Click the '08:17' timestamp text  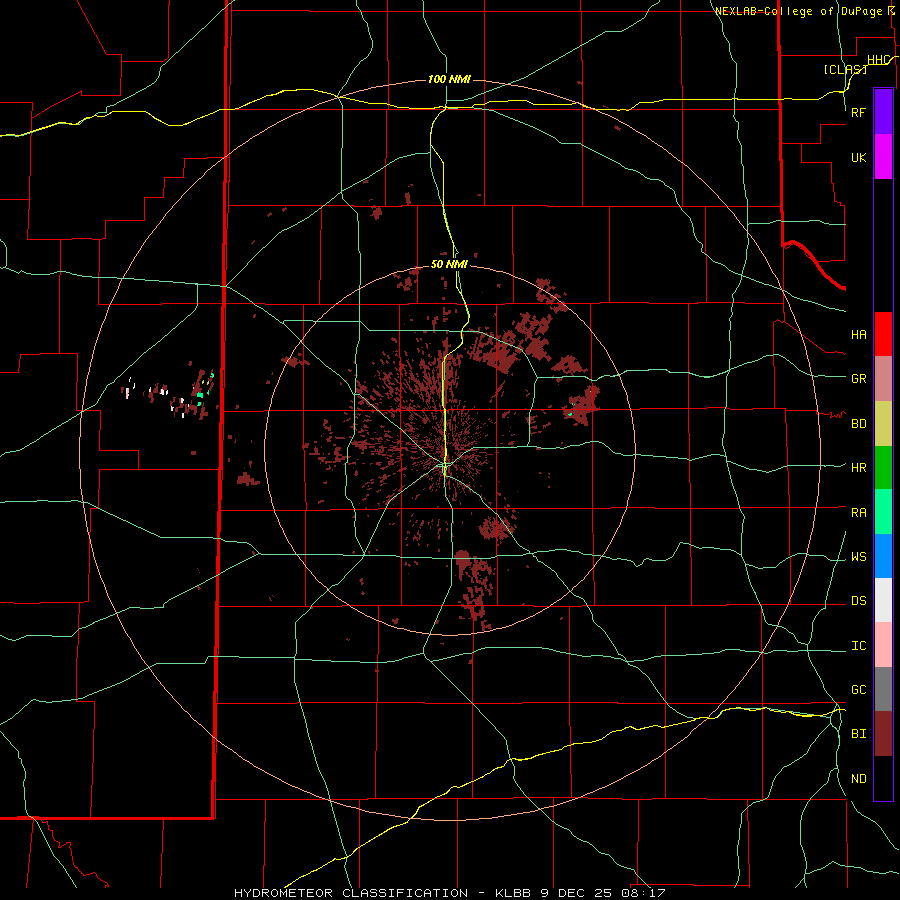[x=643, y=893]
